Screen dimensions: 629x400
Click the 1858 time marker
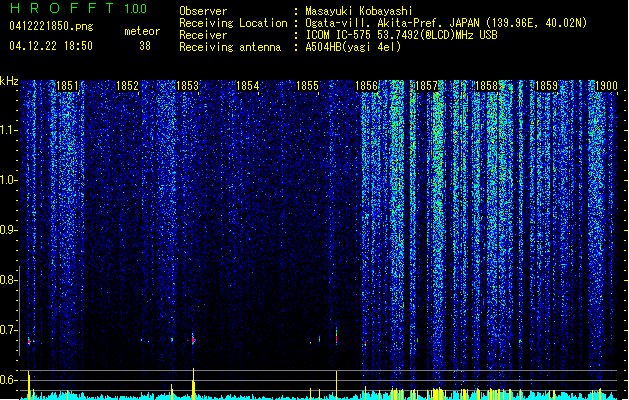click(x=486, y=86)
